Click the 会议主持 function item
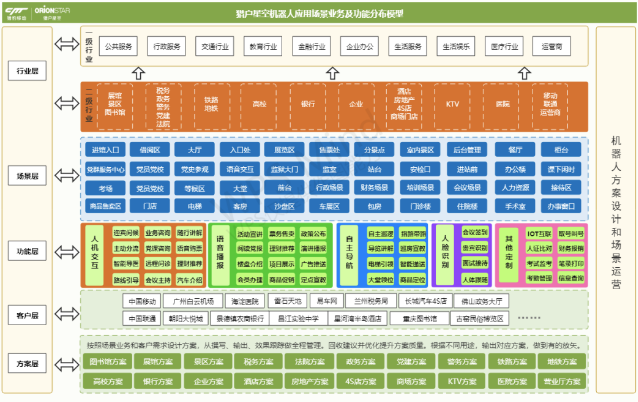This screenshot has width=638, height=402. point(157,280)
